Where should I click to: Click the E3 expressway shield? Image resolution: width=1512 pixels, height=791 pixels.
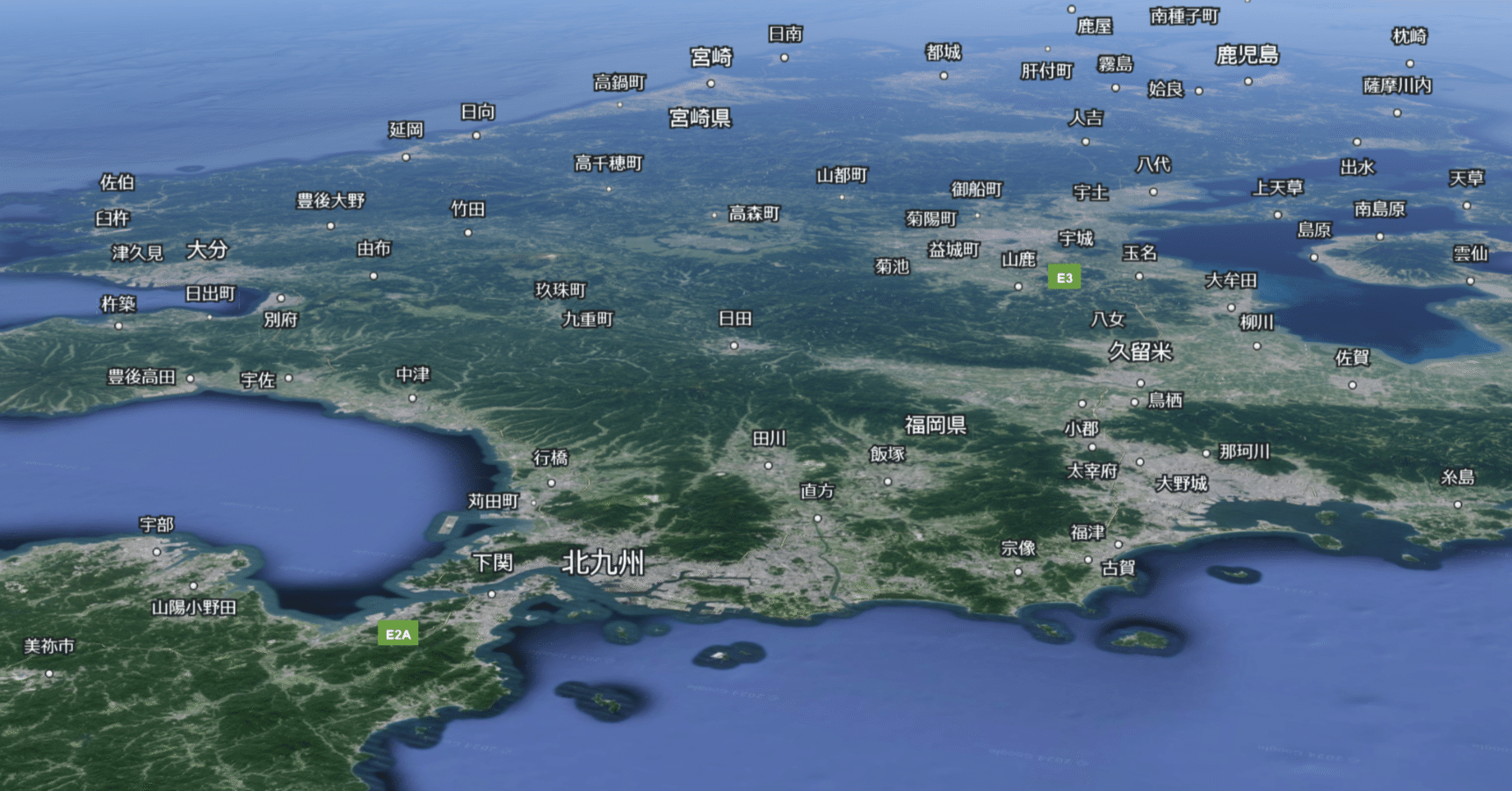pos(1064,278)
